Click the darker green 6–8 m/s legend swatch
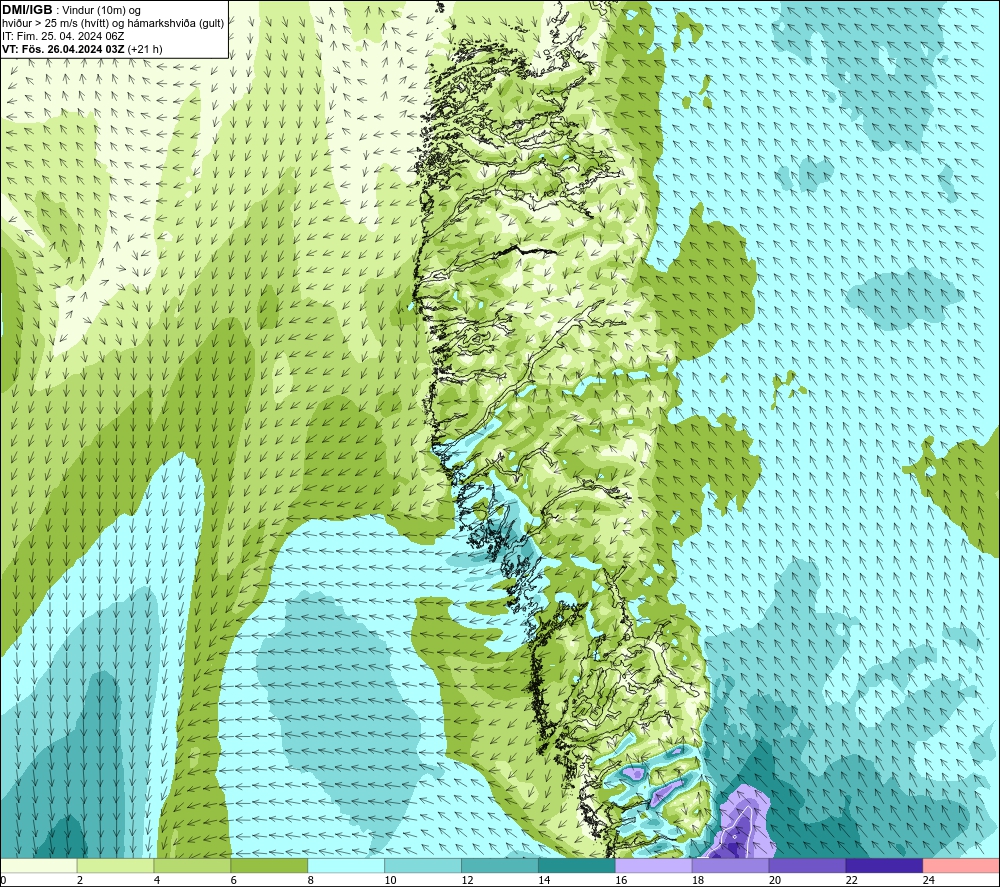Image resolution: width=1000 pixels, height=887 pixels. pos(269,865)
